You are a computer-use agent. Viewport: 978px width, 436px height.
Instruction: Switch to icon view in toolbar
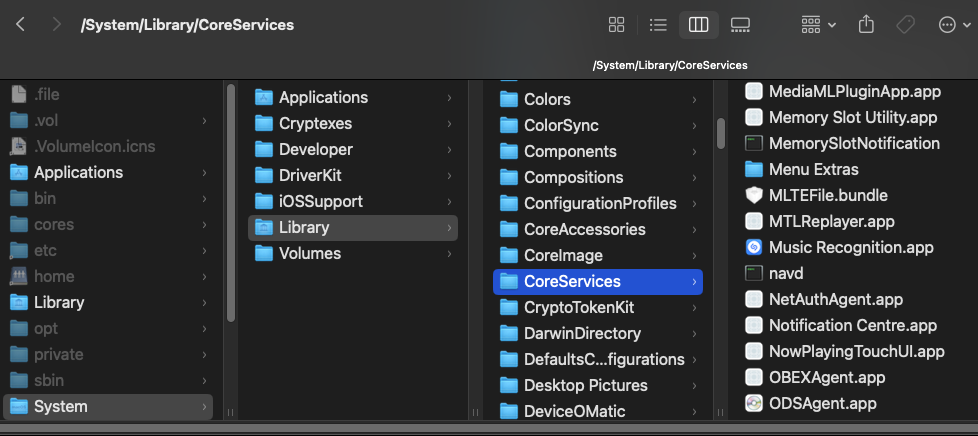pos(617,25)
